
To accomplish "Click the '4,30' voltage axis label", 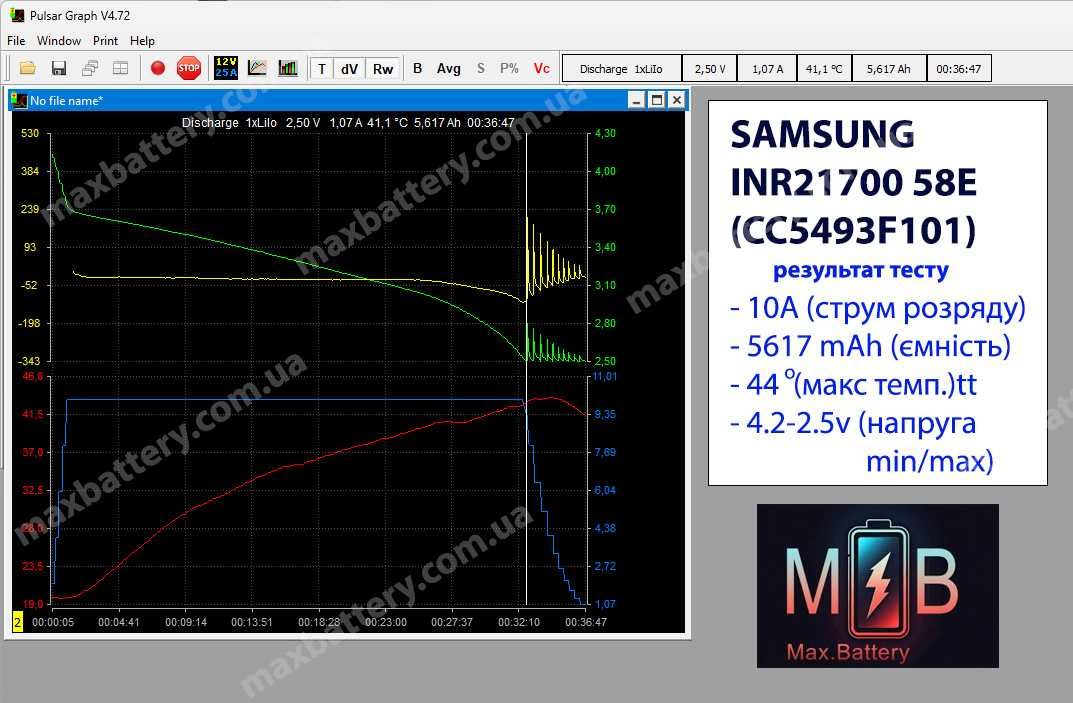I will click(605, 133).
